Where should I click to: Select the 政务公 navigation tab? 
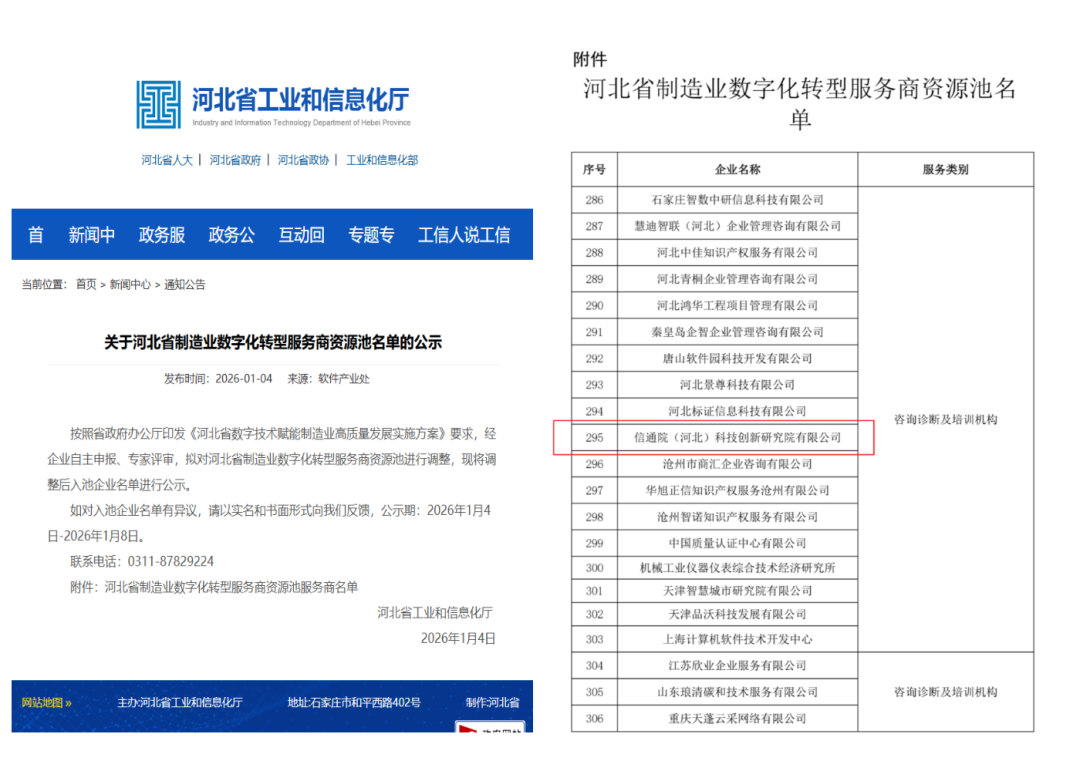pyautogui.click(x=232, y=235)
